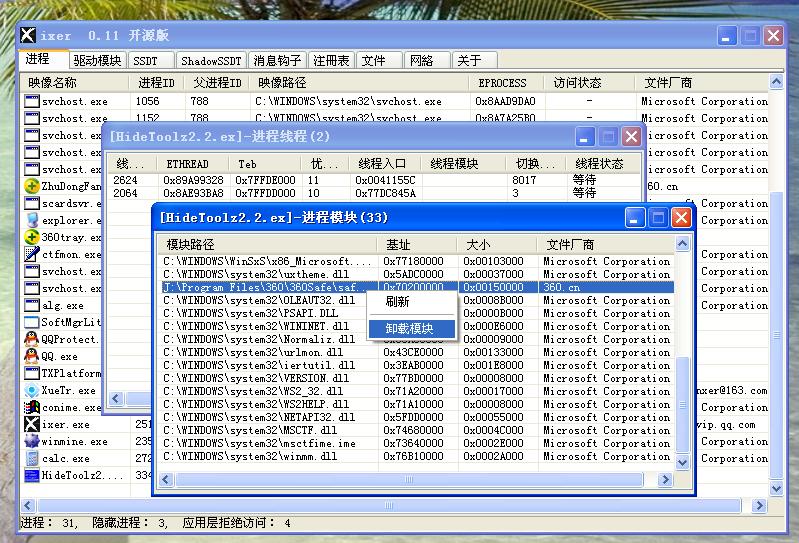Sort modules by 基址 header
The image size is (799, 543).
tap(418, 245)
